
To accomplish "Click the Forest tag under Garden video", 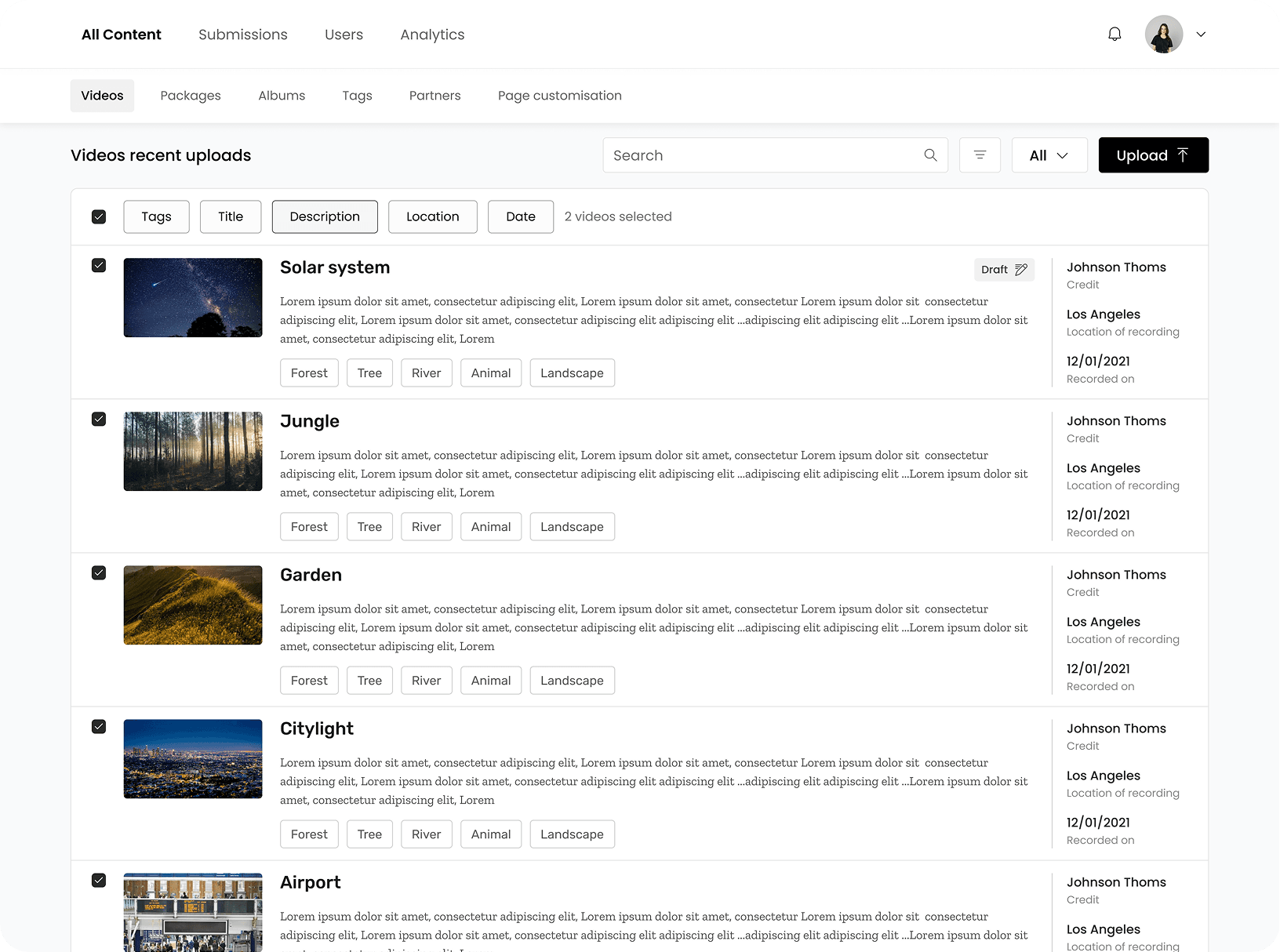I will click(309, 680).
